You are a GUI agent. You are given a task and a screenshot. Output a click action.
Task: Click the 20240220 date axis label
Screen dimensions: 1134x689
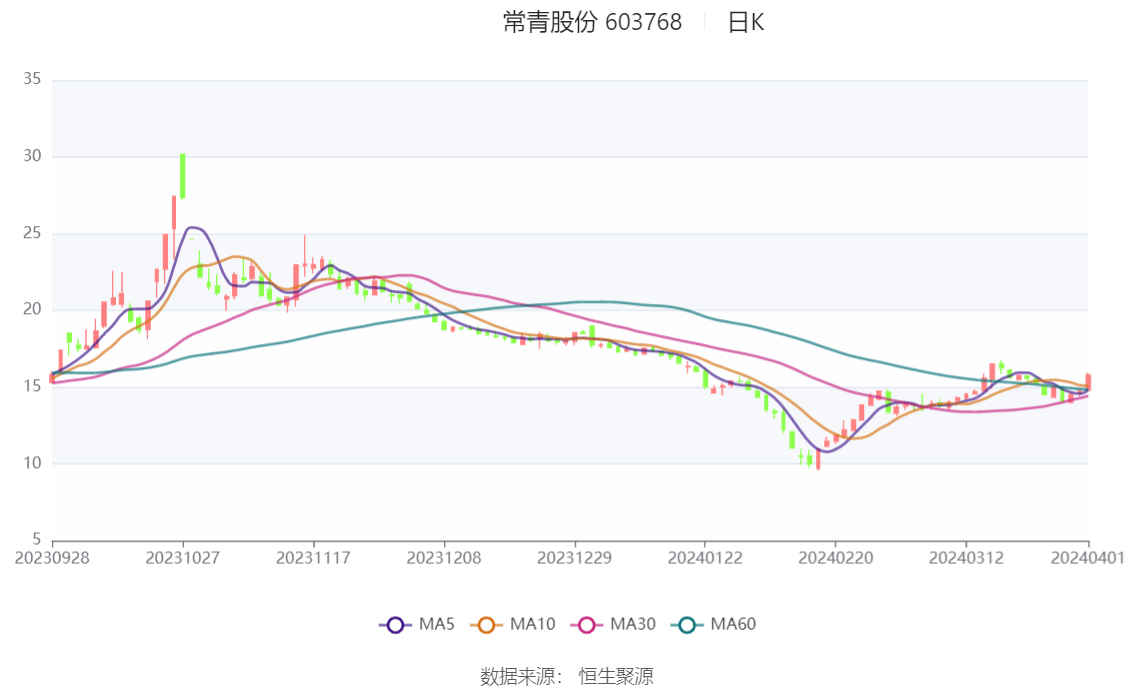tap(835, 558)
